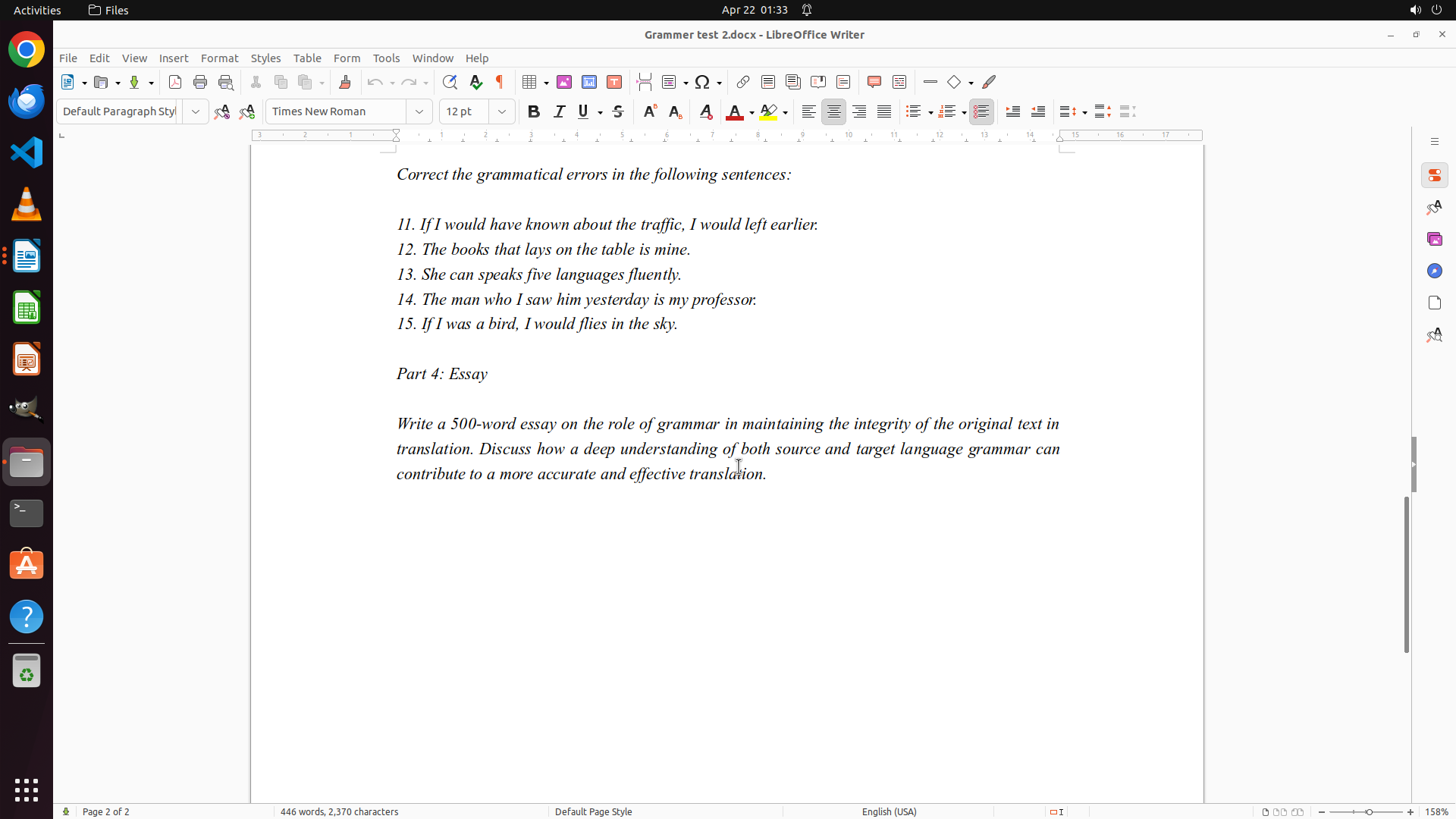Insert special character Omega icon
Image resolution: width=1456 pixels, height=819 pixels.
[702, 82]
